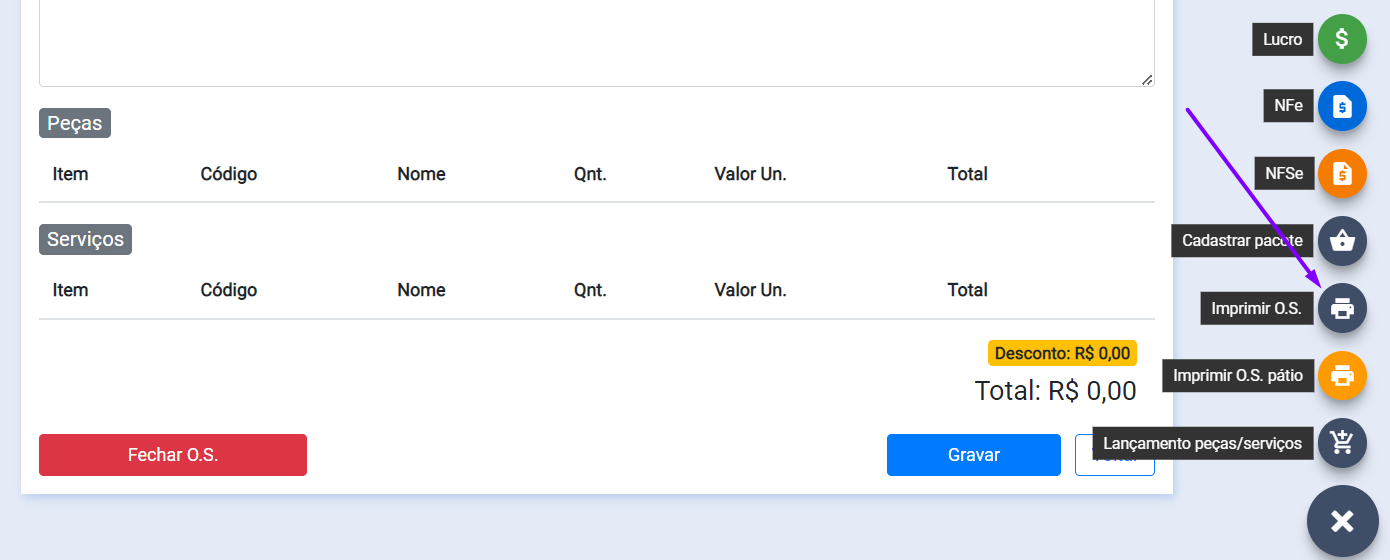Click the NFe text label

1288,106
